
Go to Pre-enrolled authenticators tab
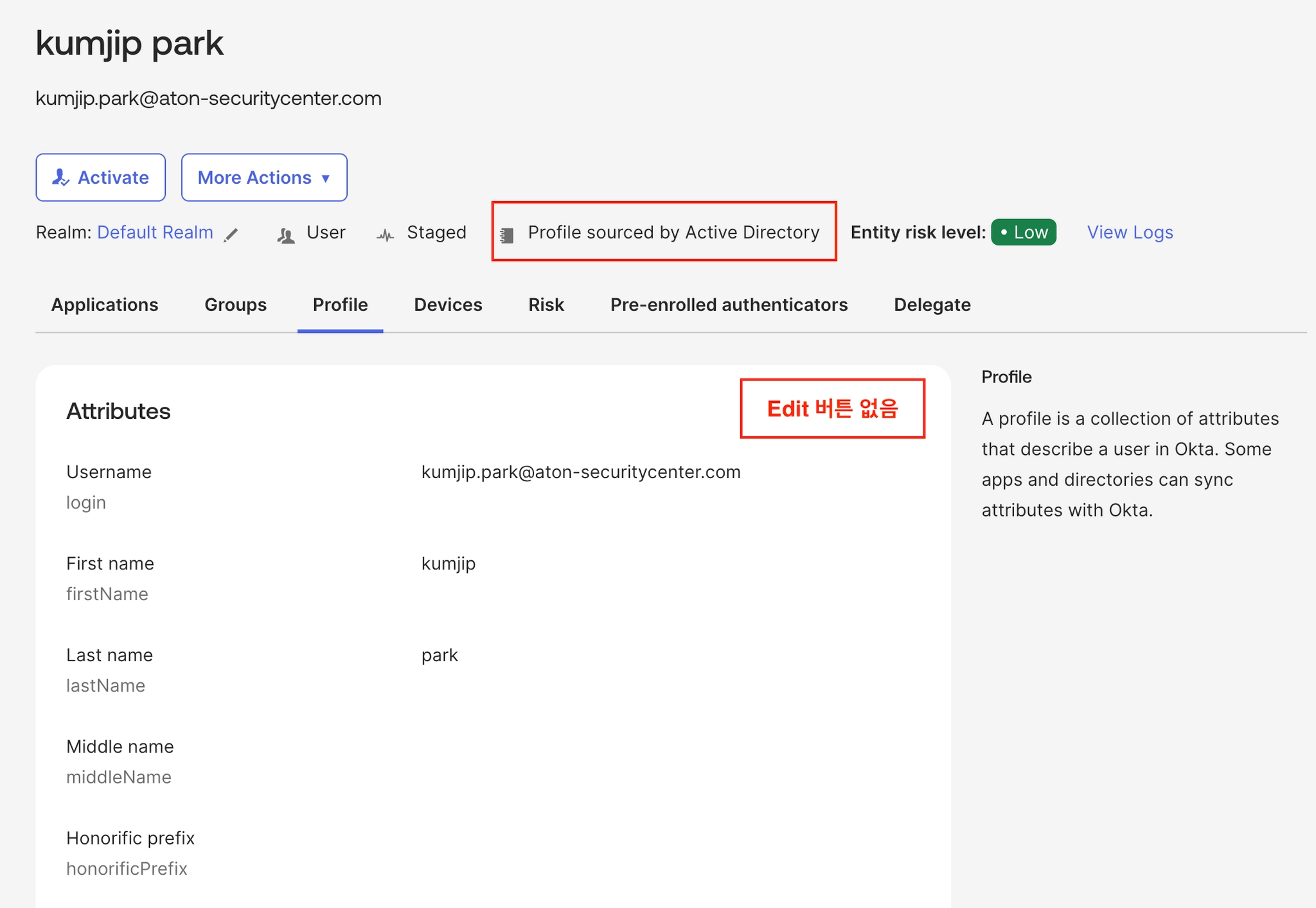[x=729, y=305]
